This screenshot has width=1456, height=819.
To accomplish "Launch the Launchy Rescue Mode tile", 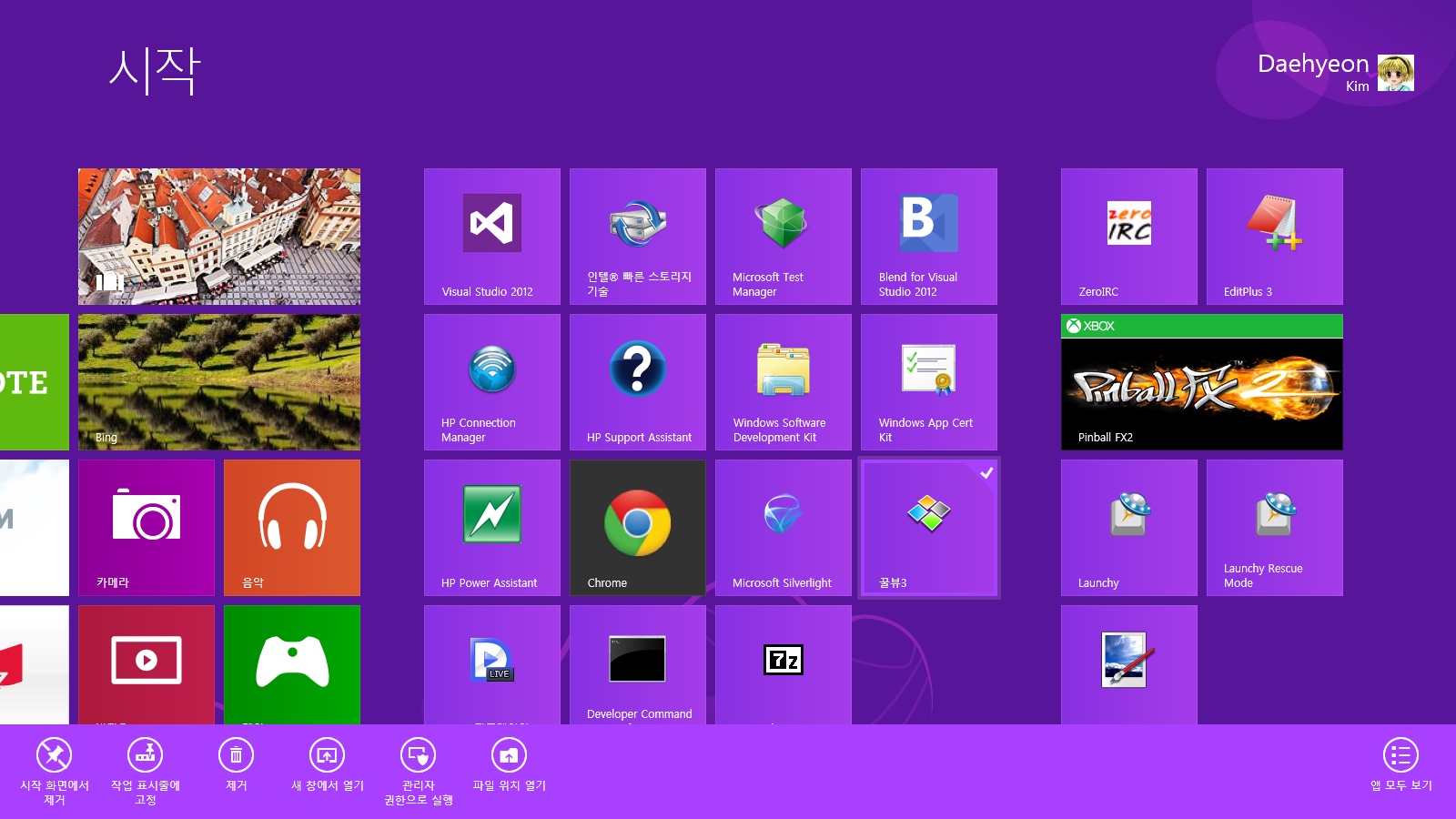I will (x=1275, y=528).
